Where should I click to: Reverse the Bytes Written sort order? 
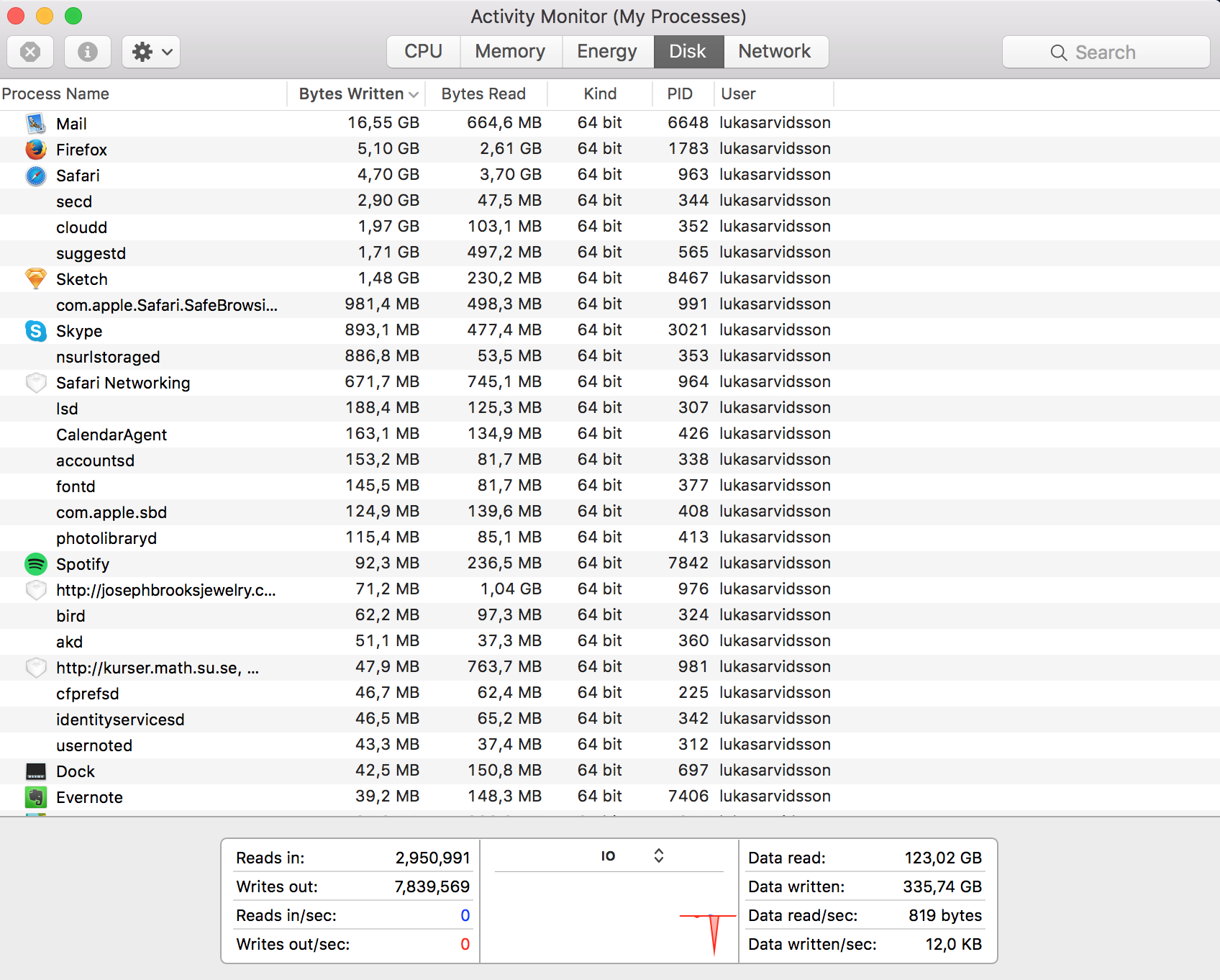[x=357, y=94]
